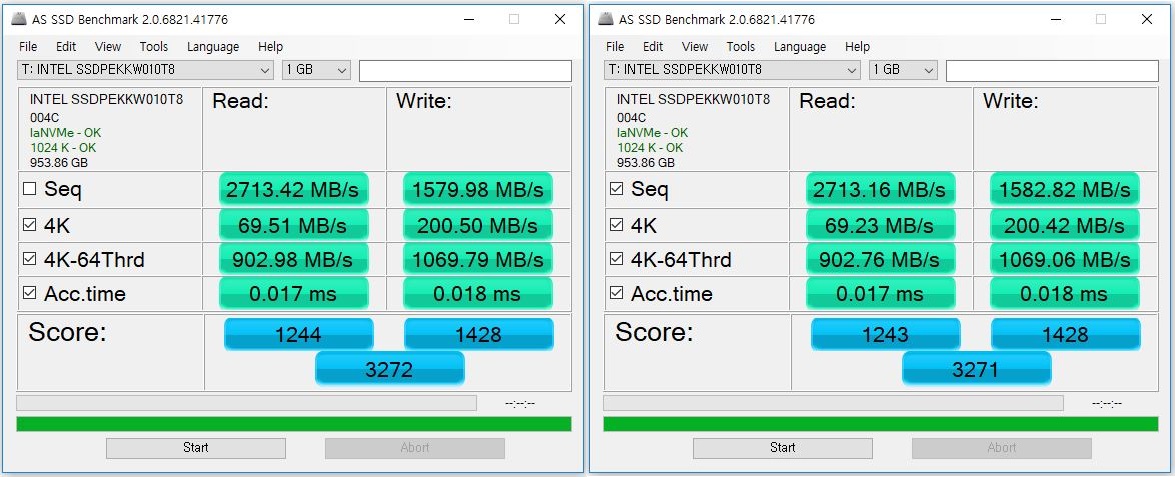Open the Tools menu in the left window
This screenshot has height=477, width=1175.
(x=154, y=46)
